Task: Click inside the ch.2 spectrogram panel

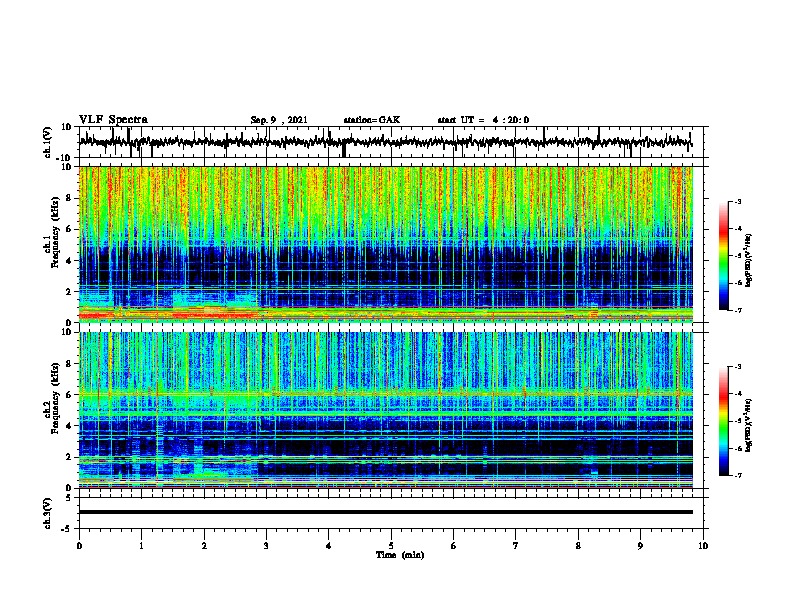Action: click(x=386, y=410)
